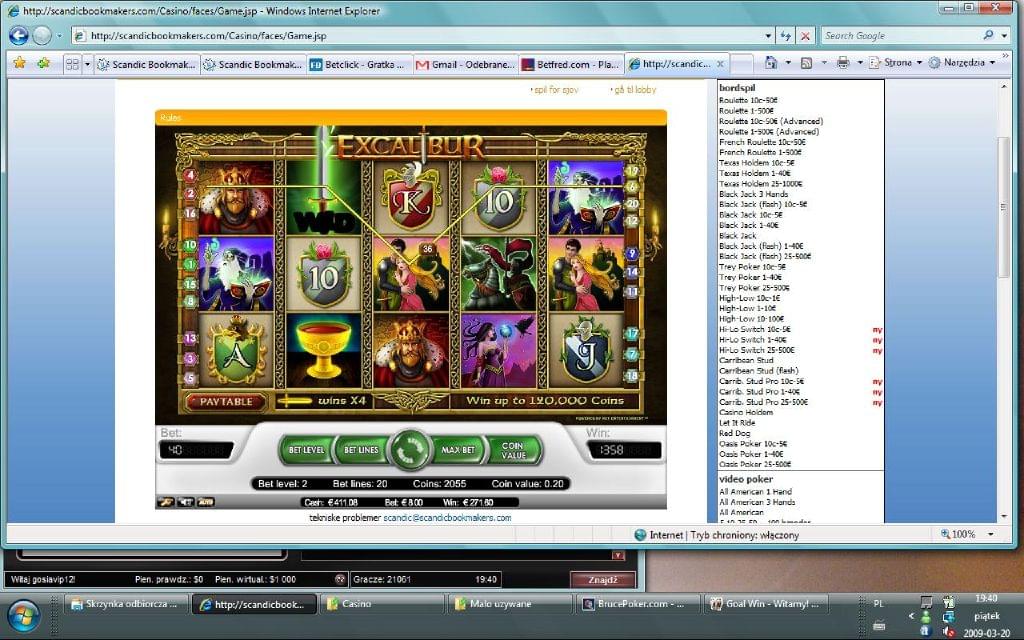Open the search provider dropdown arrow
This screenshot has height=640, width=1024.
(x=1004, y=36)
